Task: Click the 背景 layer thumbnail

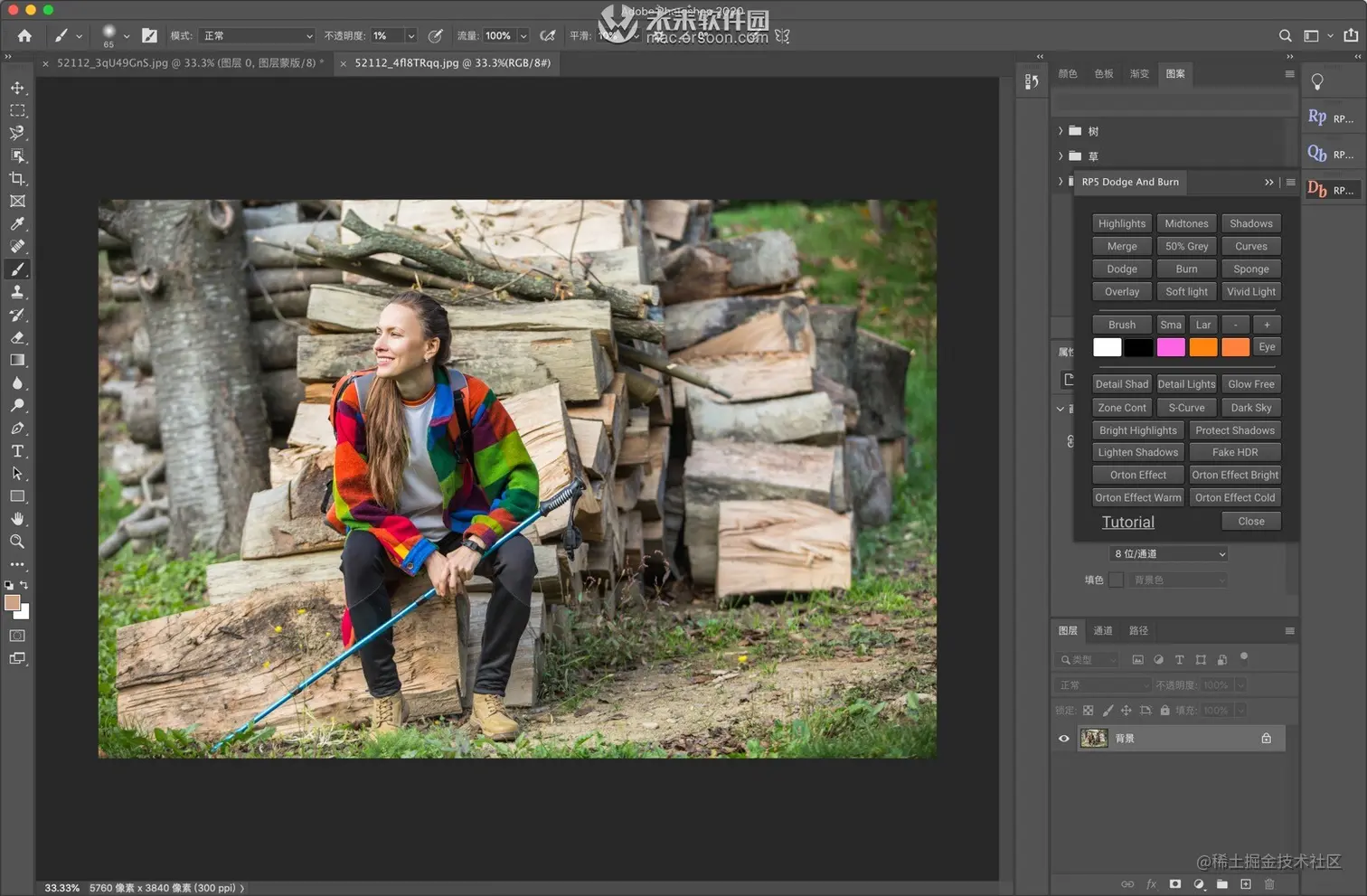Action: tap(1094, 739)
